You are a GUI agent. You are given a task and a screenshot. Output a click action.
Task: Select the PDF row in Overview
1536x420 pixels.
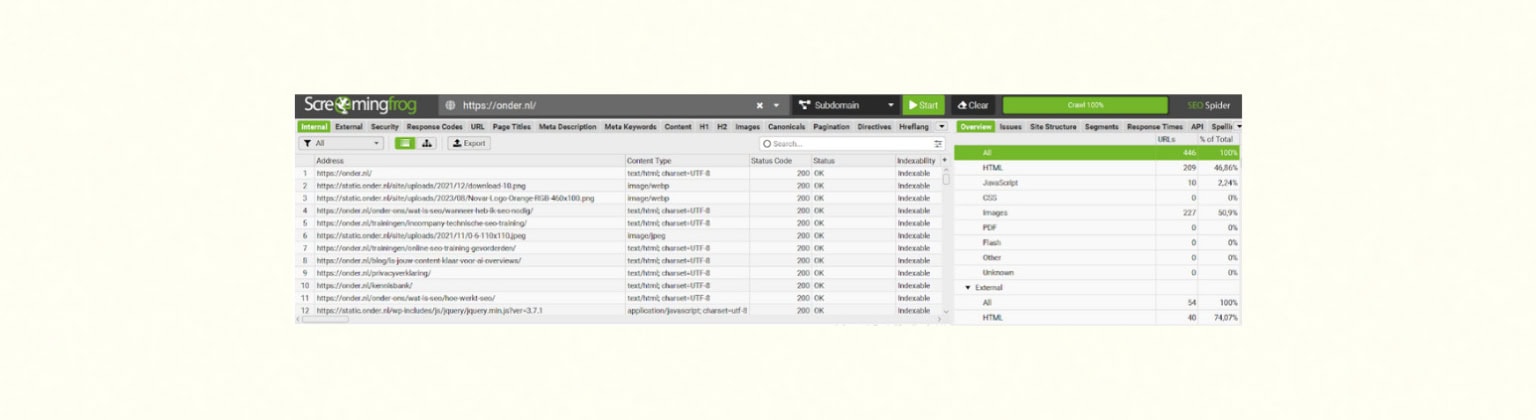tap(1097, 228)
